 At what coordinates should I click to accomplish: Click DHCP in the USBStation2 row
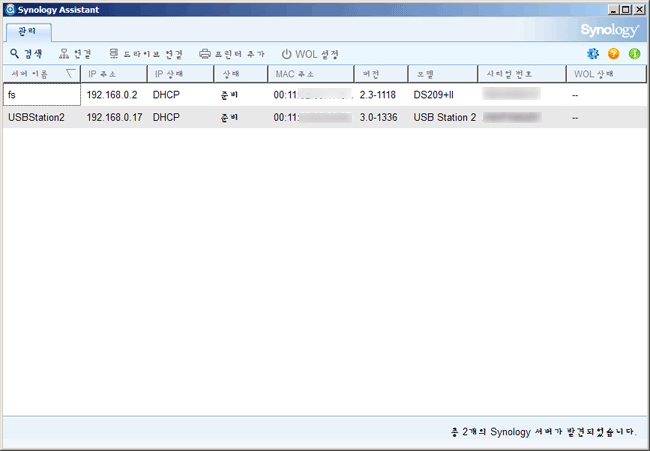tap(166, 118)
